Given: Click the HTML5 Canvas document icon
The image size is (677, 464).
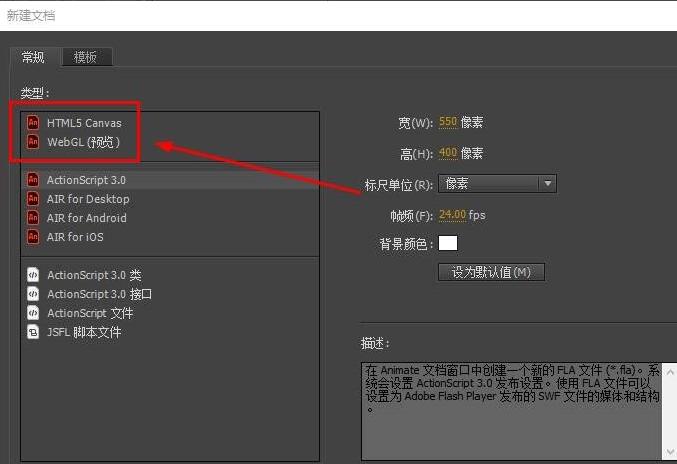Looking at the screenshot, I should click(33, 123).
